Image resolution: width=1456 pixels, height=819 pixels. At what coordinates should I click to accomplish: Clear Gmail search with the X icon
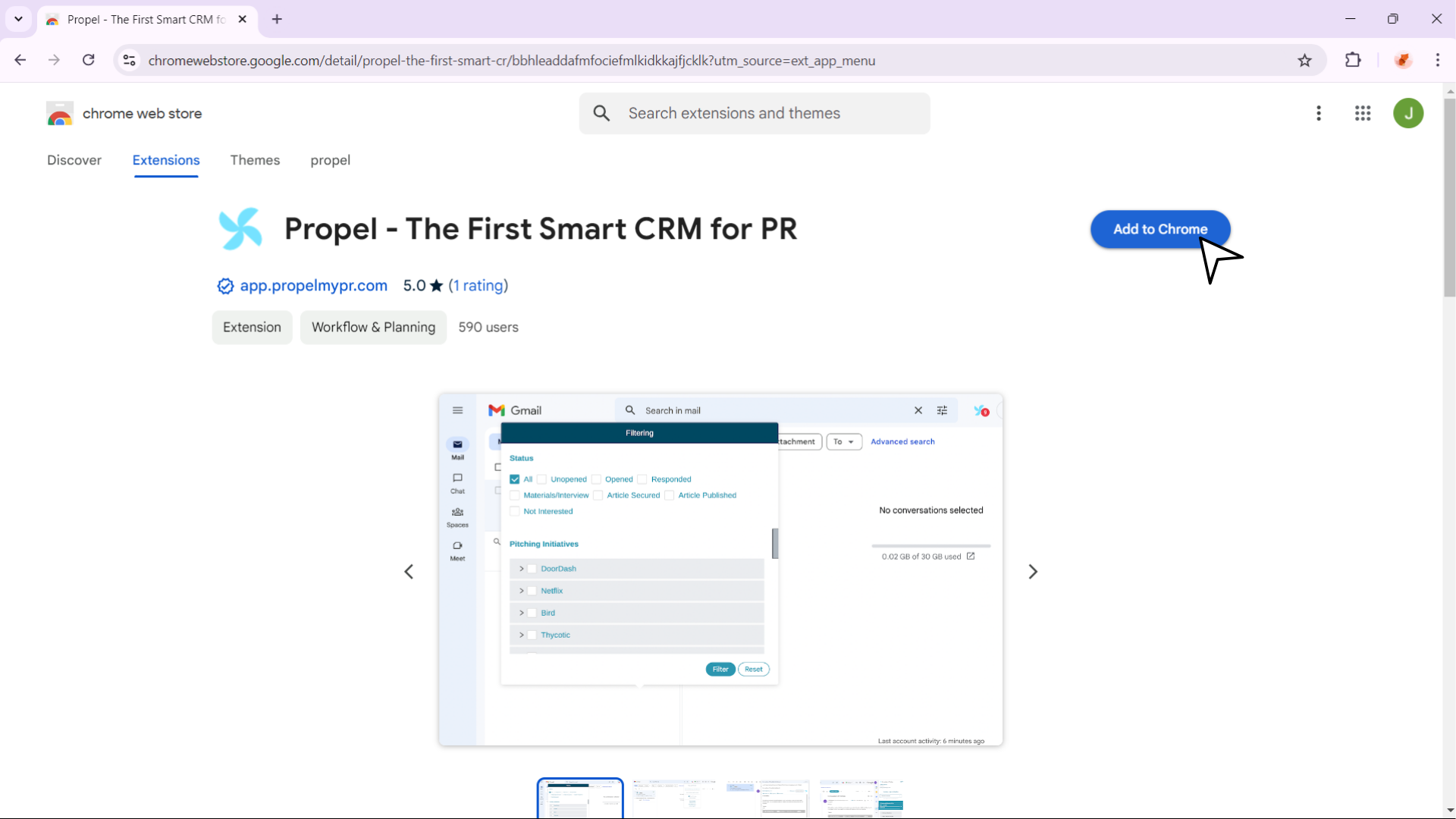(918, 410)
